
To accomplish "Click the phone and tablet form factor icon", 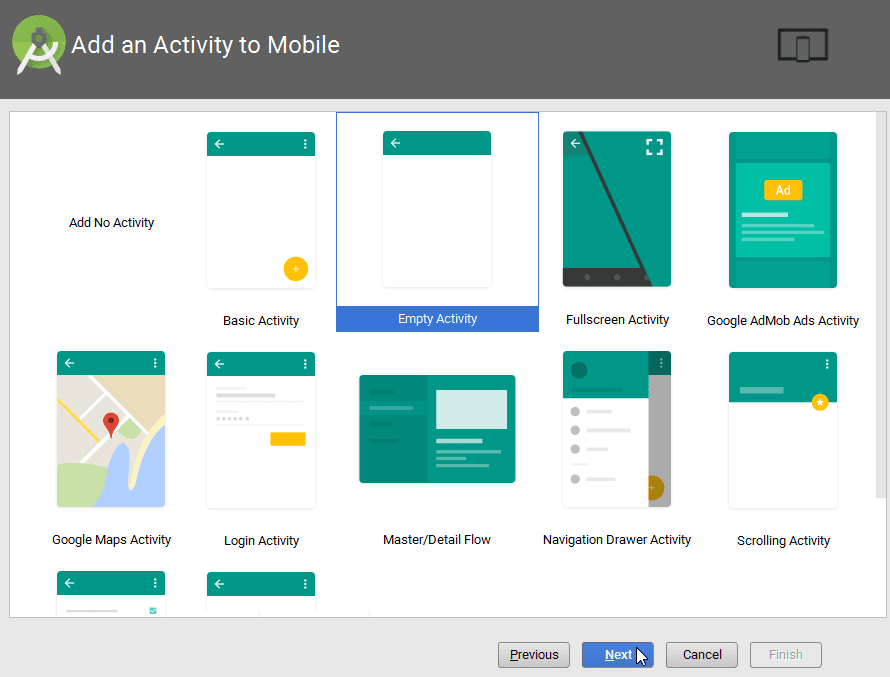I will coord(803,45).
